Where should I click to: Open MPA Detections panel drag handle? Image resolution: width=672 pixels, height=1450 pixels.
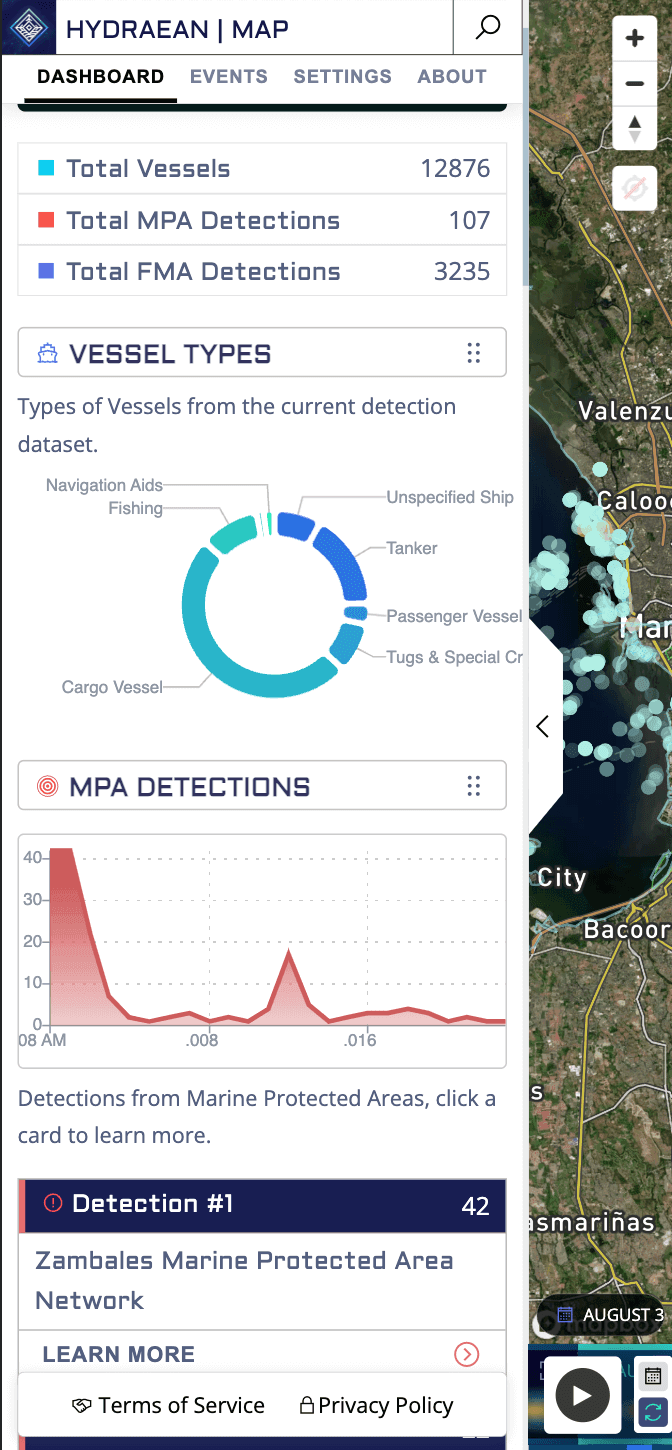click(474, 786)
